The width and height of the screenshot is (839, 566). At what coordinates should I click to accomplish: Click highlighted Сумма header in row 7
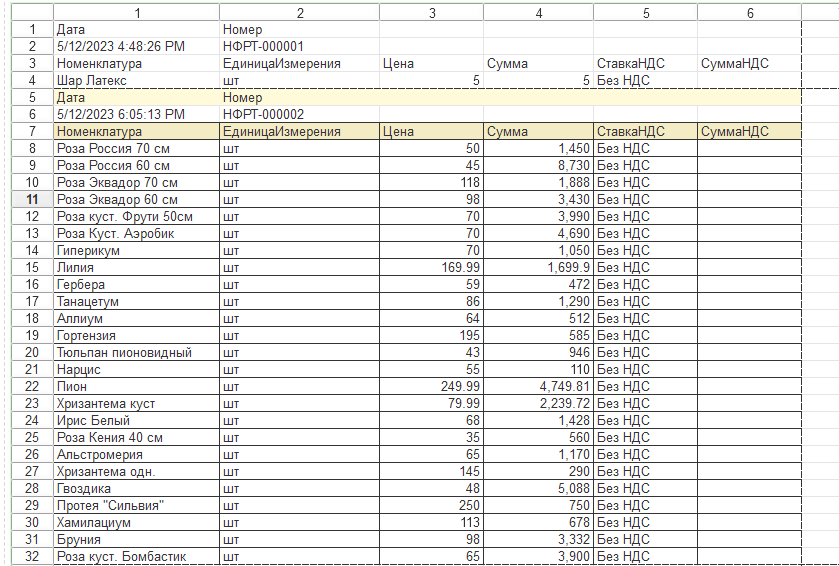538,132
